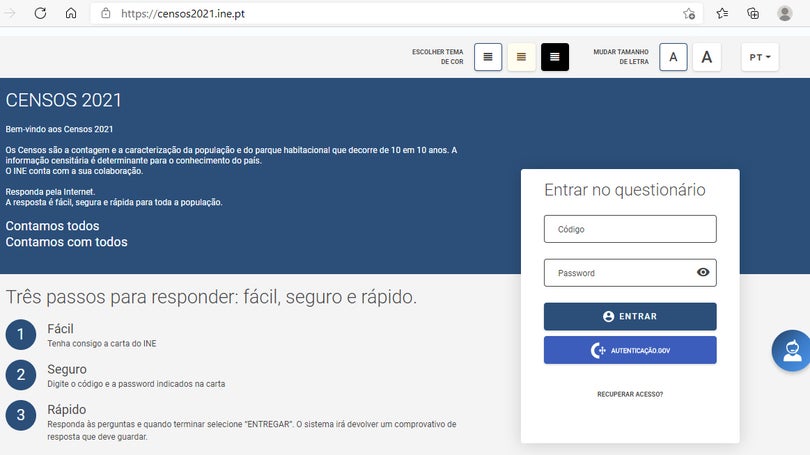Click the step 2 circle for Seguro

(21, 374)
